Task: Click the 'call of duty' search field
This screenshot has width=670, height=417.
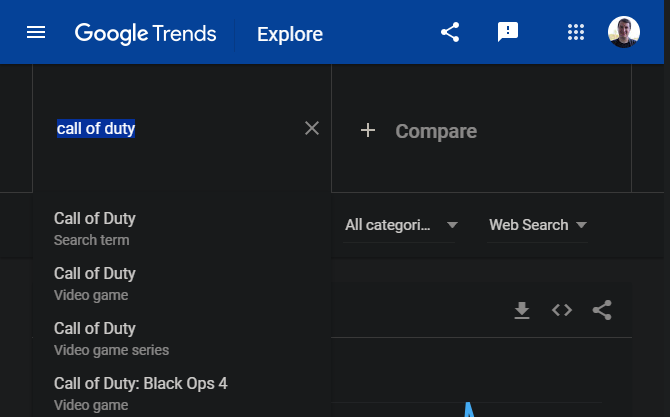Action: click(x=177, y=128)
